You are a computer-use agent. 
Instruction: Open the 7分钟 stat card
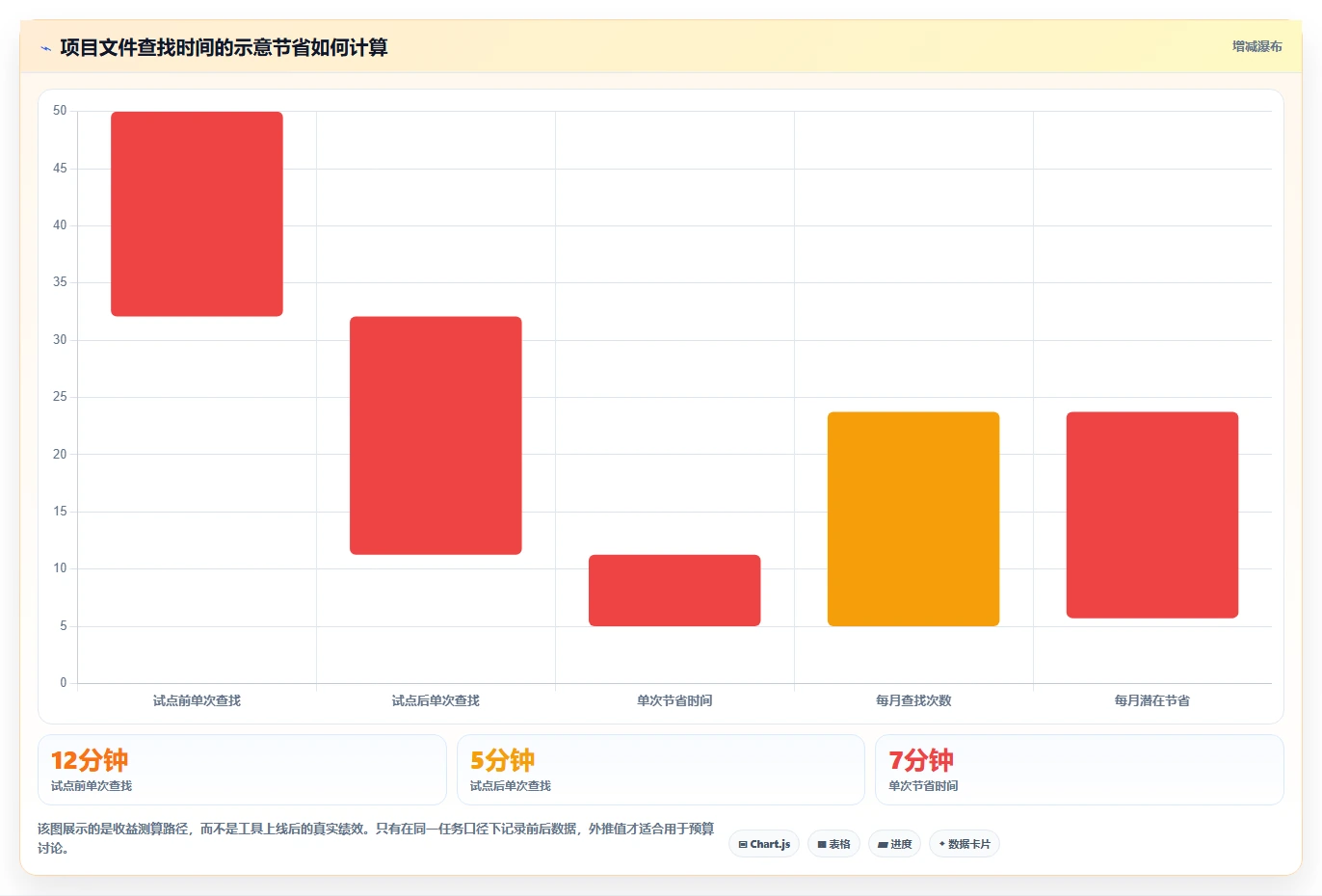[1079, 770]
